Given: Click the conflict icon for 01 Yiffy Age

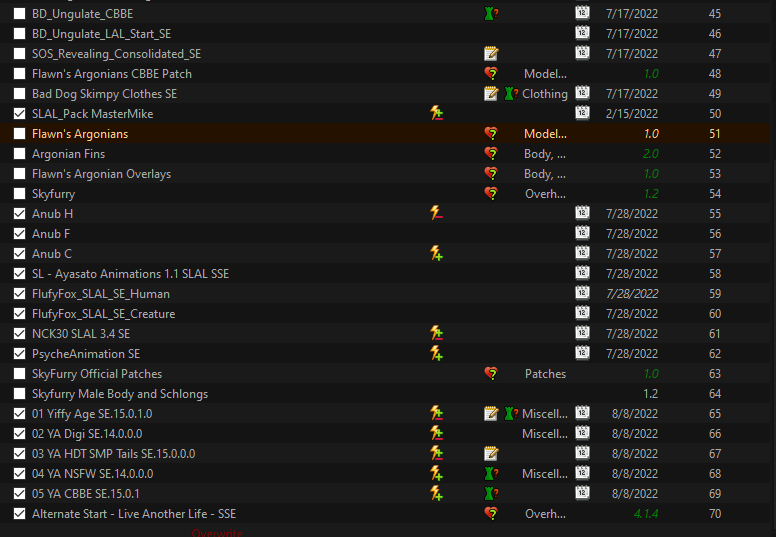Looking at the screenshot, I should point(436,413).
